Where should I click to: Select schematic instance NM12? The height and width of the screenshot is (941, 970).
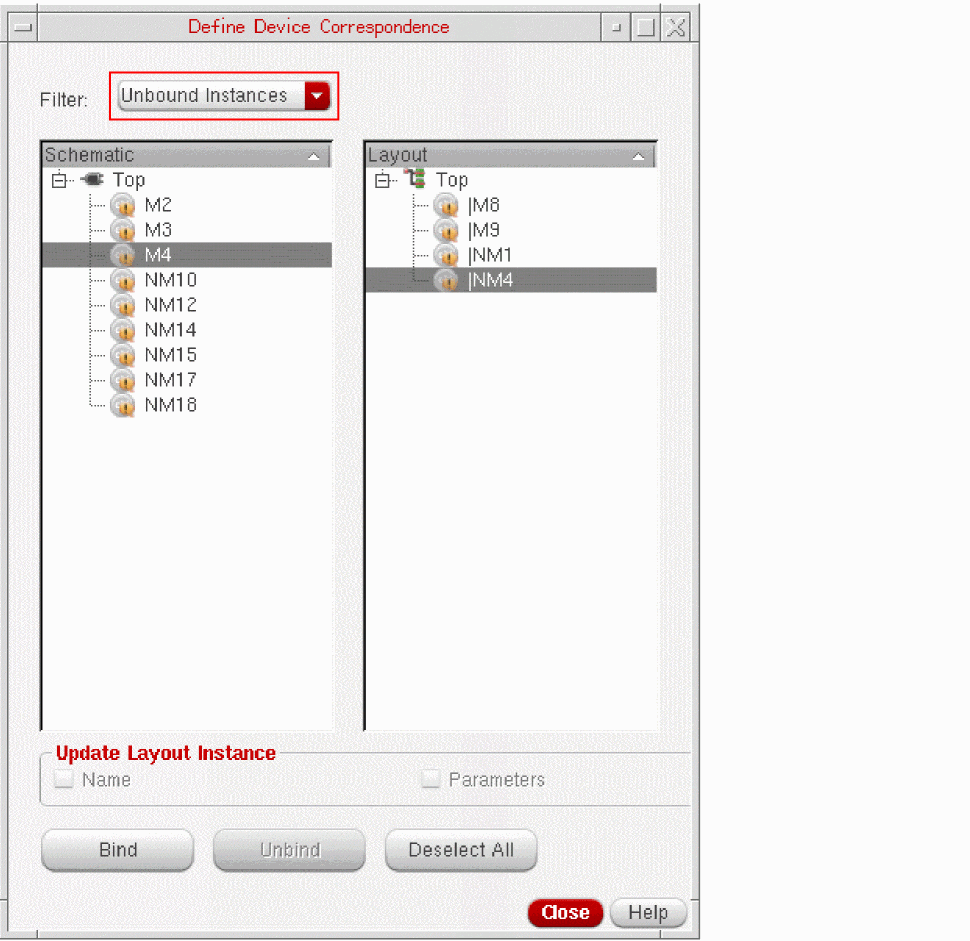pos(170,305)
